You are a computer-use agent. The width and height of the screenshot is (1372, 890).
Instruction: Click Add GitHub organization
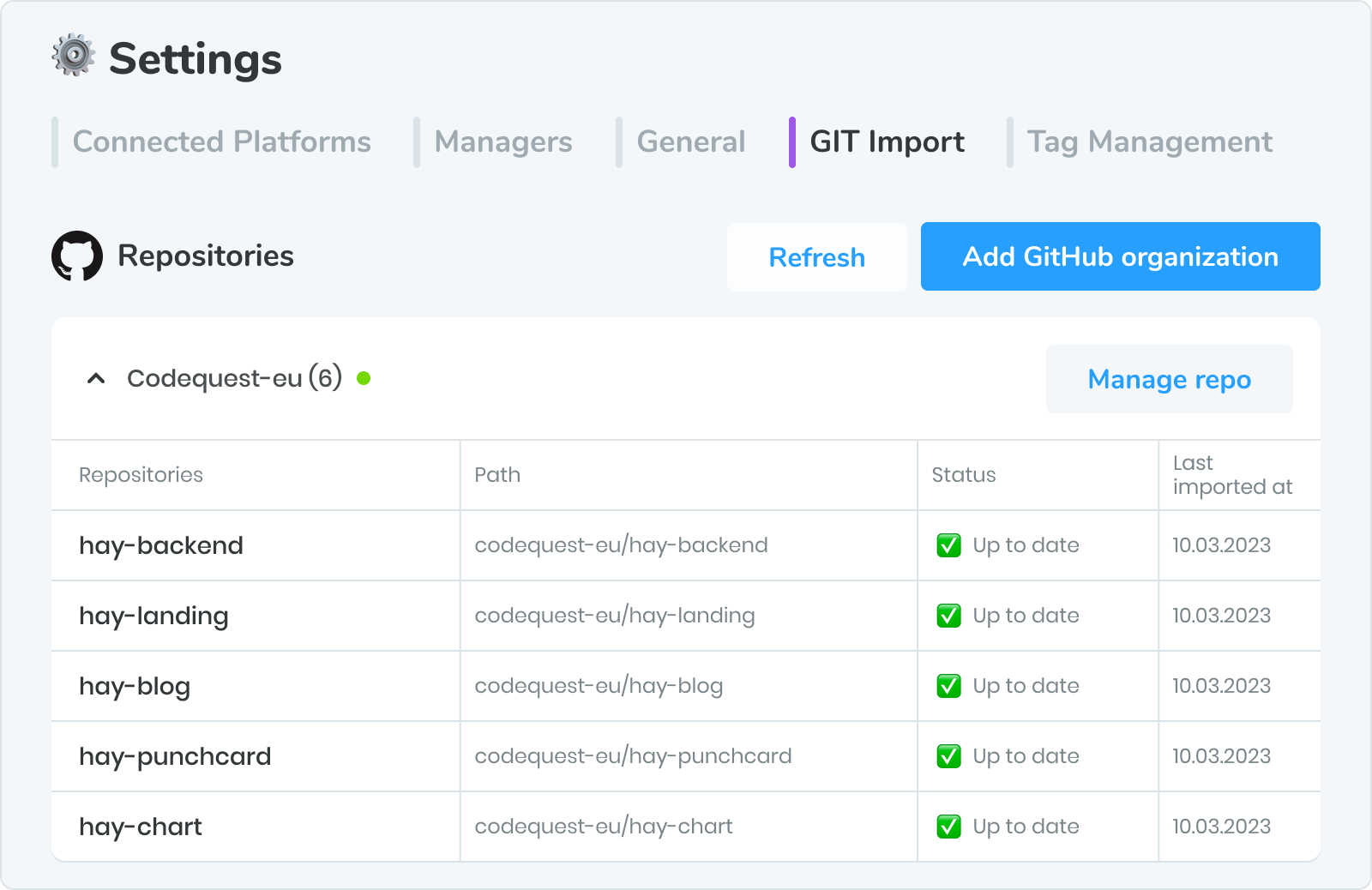[1120, 256]
